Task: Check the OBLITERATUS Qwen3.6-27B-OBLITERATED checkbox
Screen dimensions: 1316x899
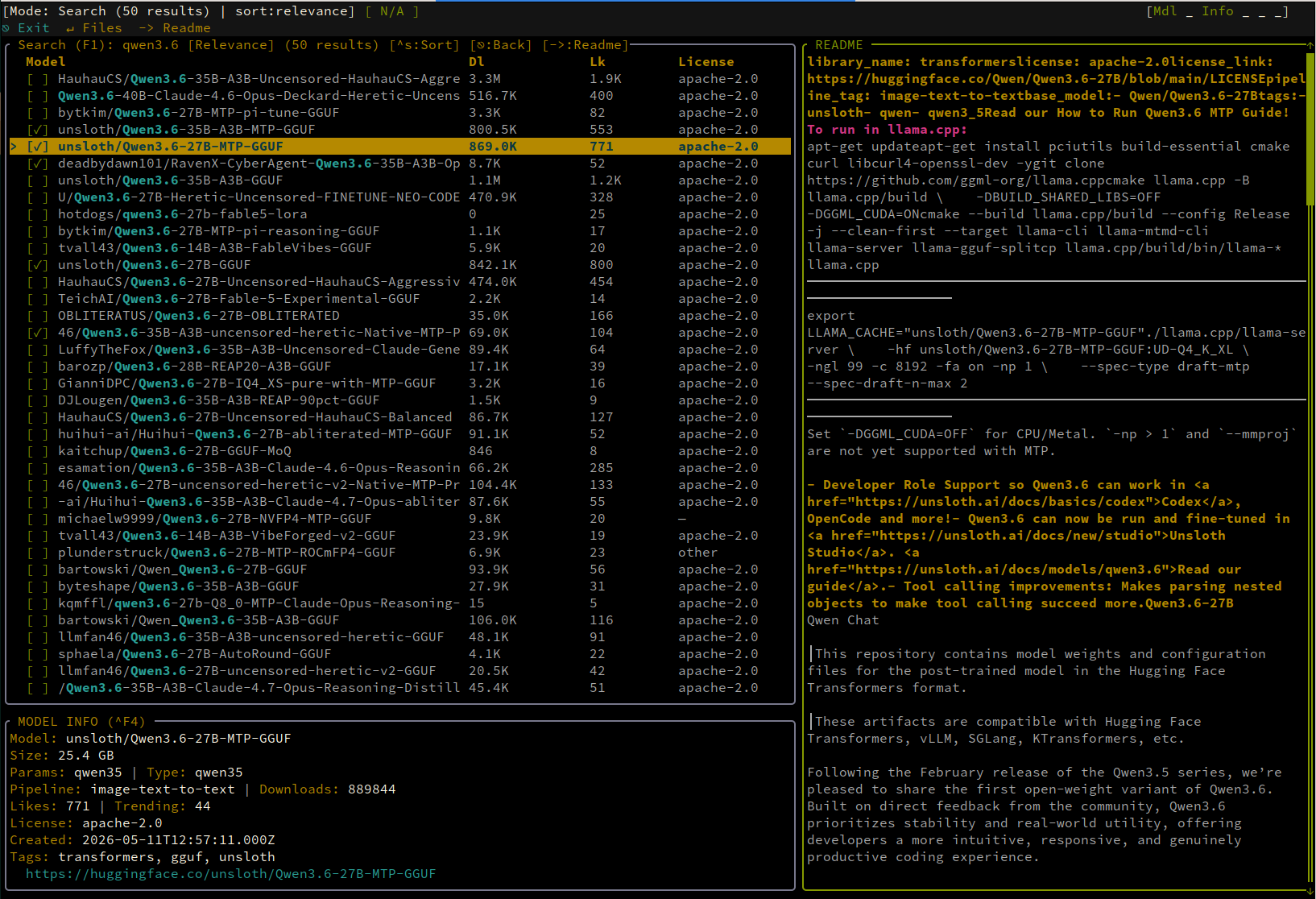Action: coord(37,316)
